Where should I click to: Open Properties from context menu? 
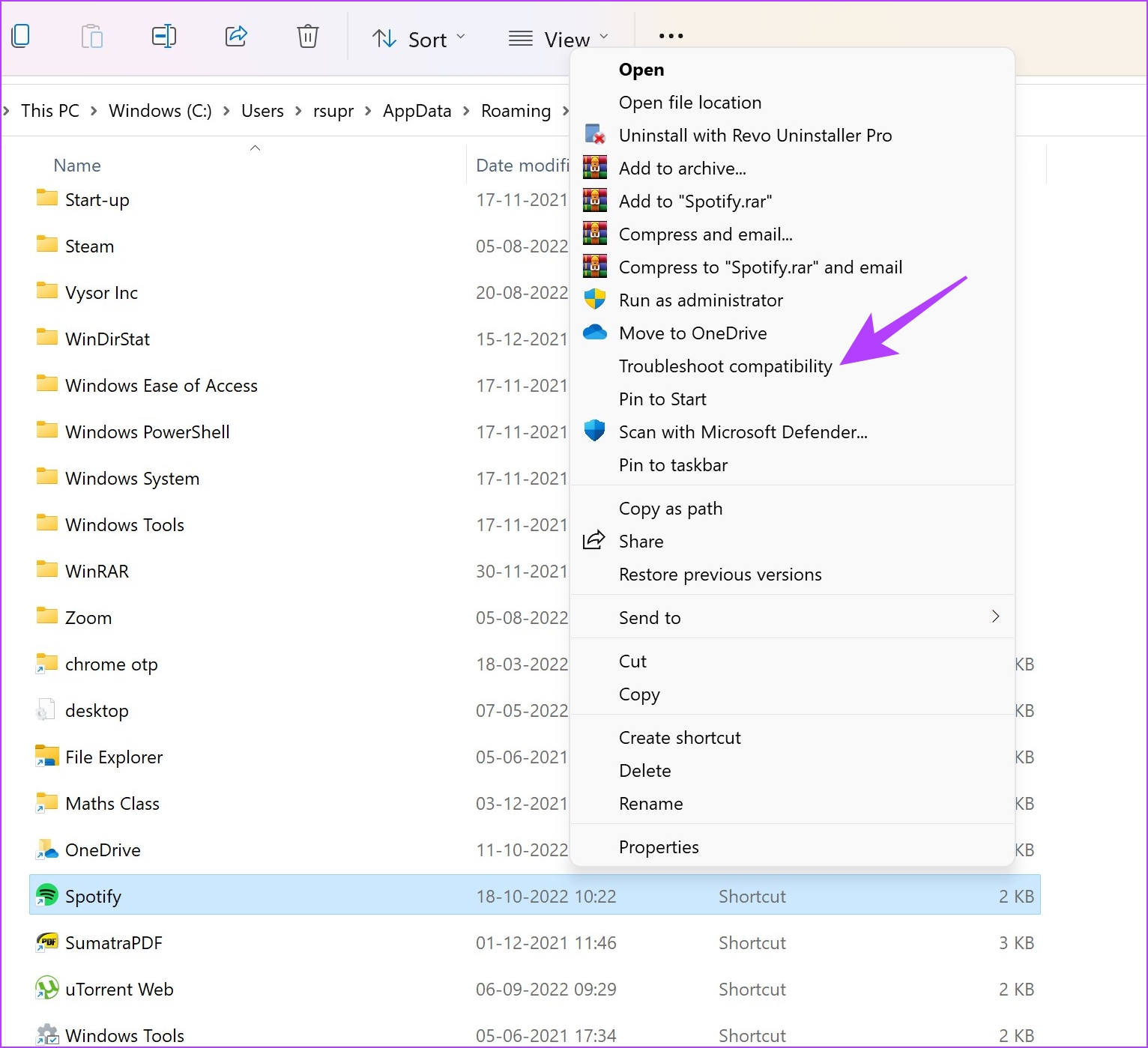792,847
